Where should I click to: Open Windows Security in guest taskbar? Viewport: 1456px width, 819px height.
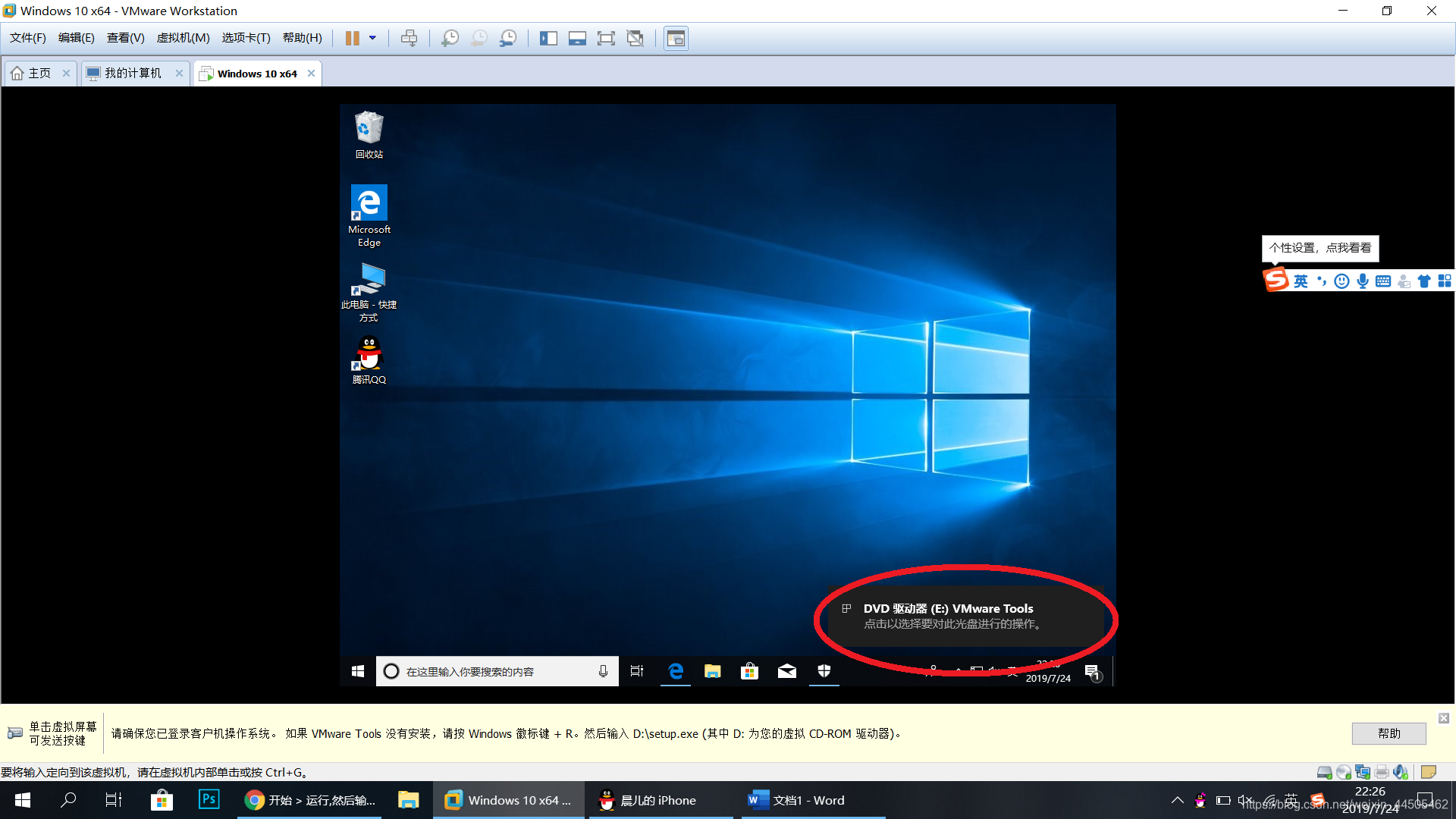824,671
